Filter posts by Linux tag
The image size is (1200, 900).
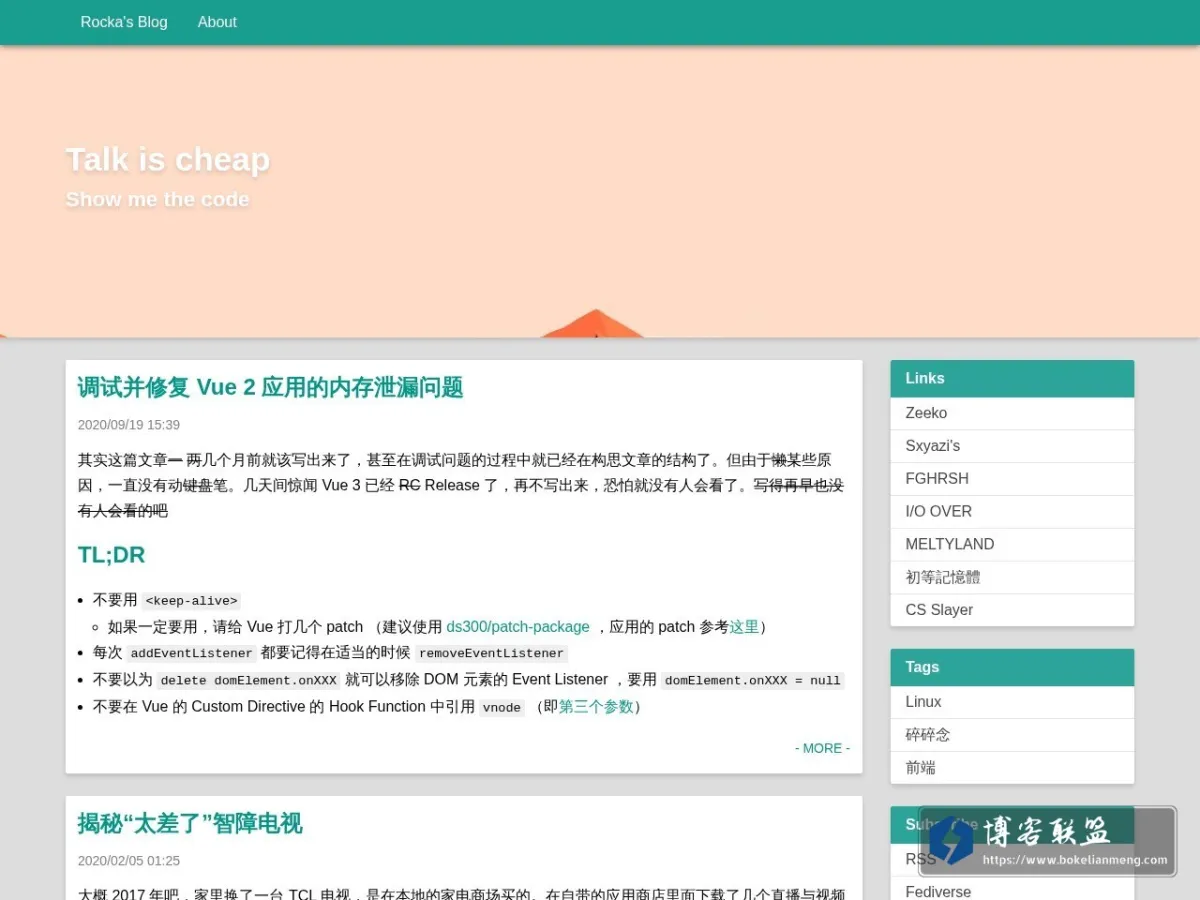click(x=1012, y=702)
